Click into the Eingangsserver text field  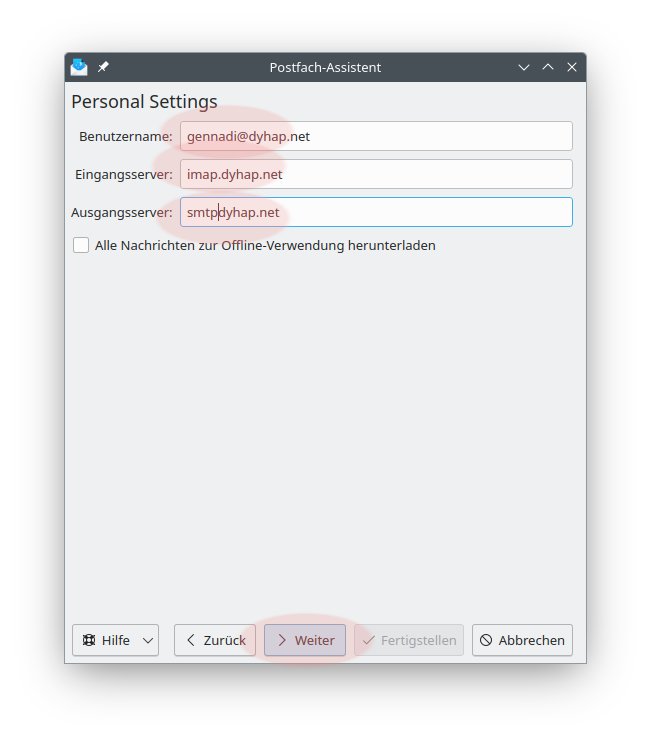coord(376,174)
